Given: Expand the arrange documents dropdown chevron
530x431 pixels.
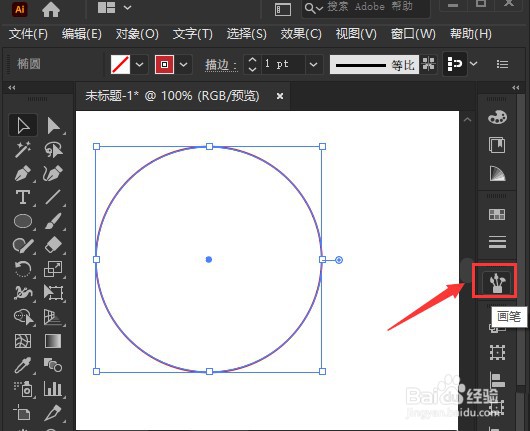Looking at the screenshot, I should 127,7.
